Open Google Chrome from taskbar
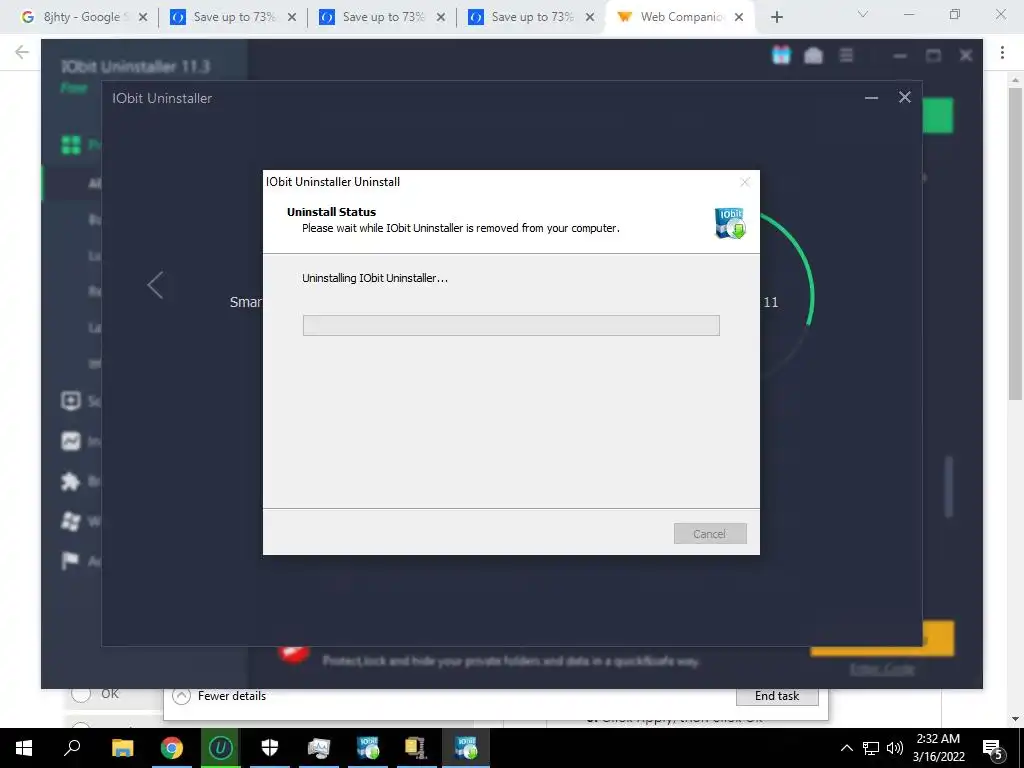 click(x=171, y=748)
